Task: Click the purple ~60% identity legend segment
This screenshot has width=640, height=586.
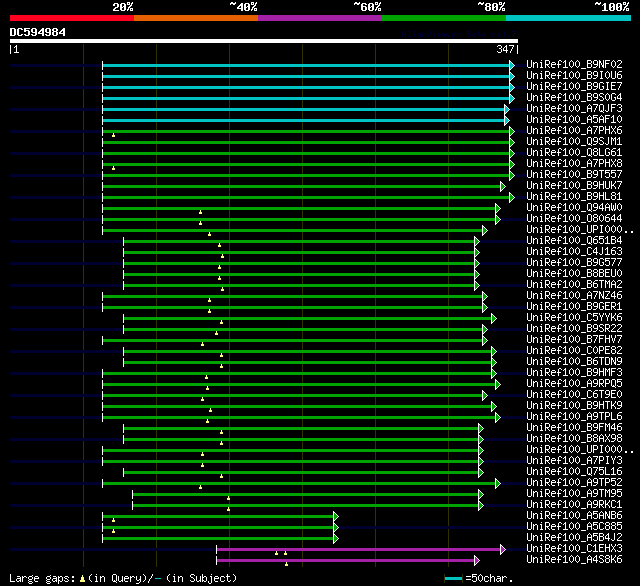Action: [320, 18]
